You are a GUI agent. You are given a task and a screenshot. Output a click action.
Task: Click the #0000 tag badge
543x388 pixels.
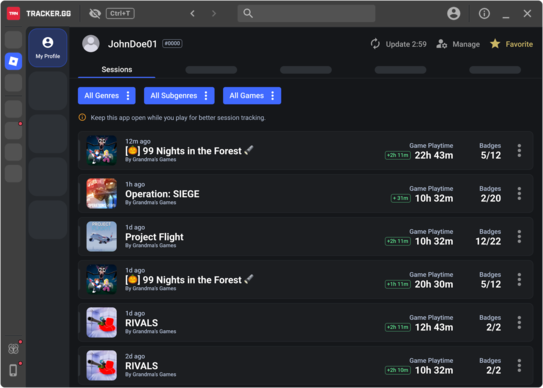[x=172, y=44]
